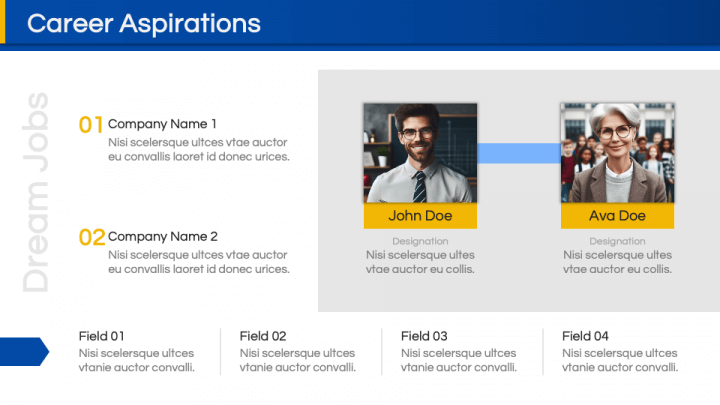The height and width of the screenshot is (405, 720).
Task: Click the Designation text under Ava Doe
Action: (617, 241)
